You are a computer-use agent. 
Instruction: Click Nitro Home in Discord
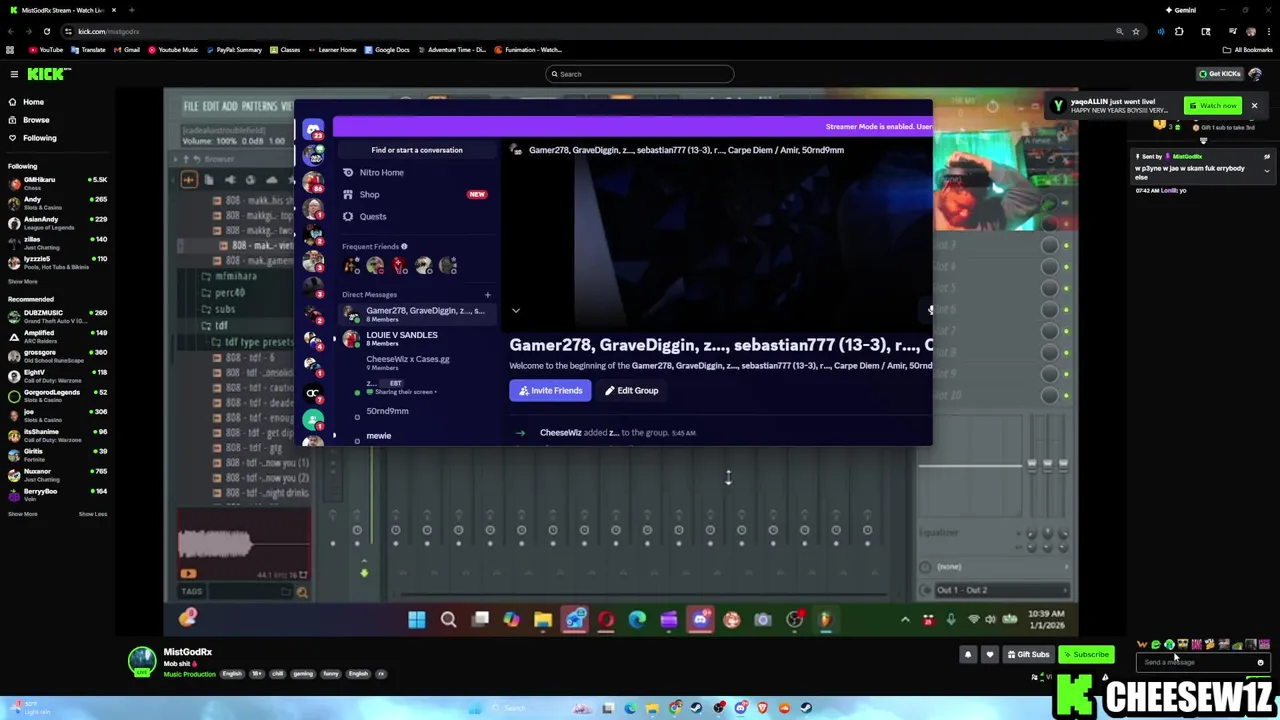click(381, 172)
